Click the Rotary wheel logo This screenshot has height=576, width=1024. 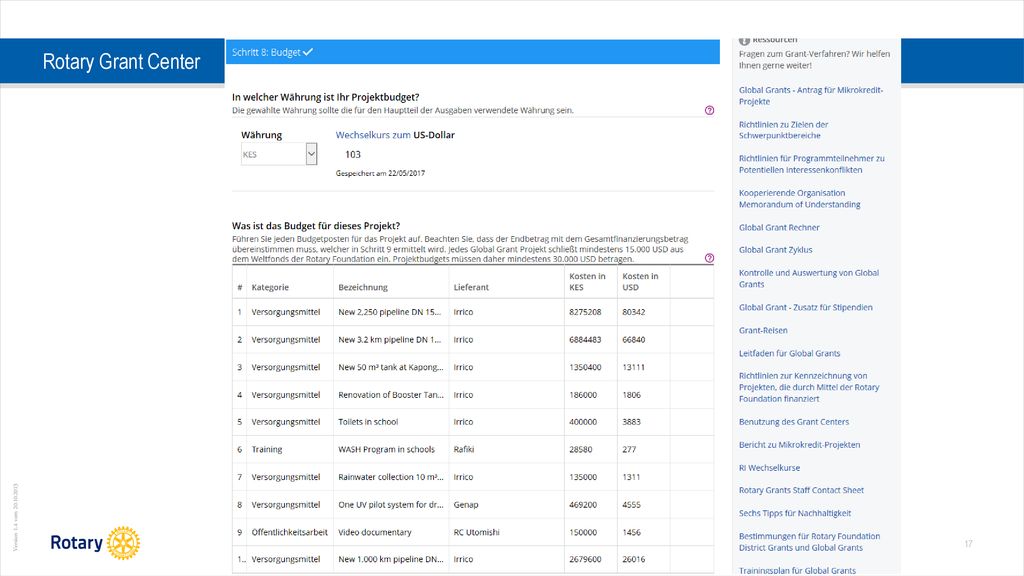point(123,543)
